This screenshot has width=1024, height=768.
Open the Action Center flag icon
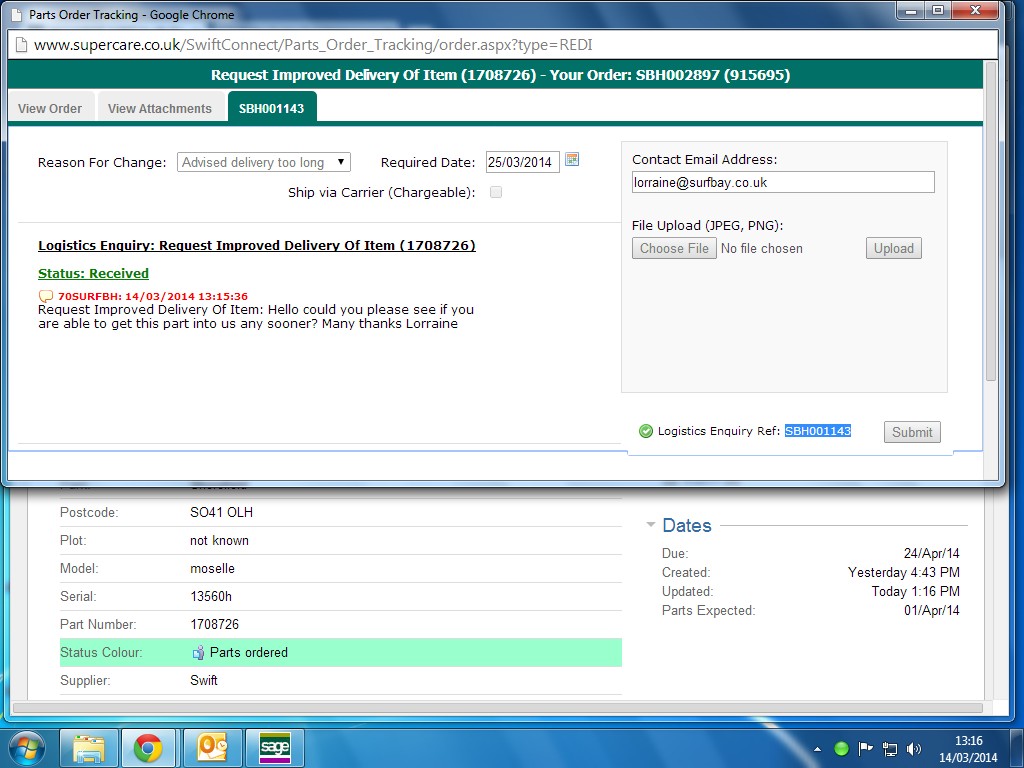click(865, 749)
